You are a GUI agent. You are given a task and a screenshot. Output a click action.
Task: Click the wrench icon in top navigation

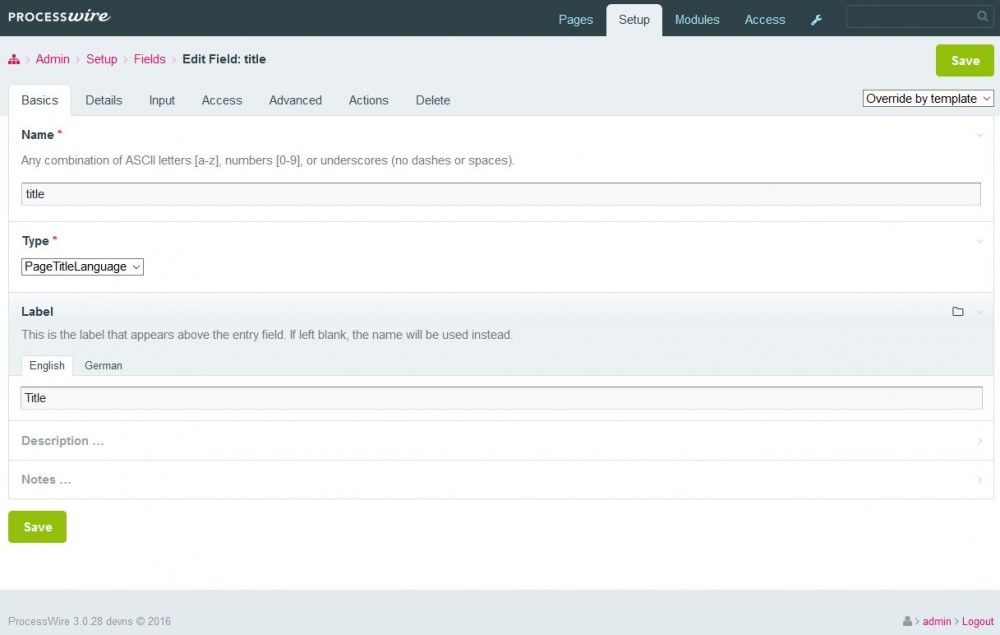[x=816, y=20]
